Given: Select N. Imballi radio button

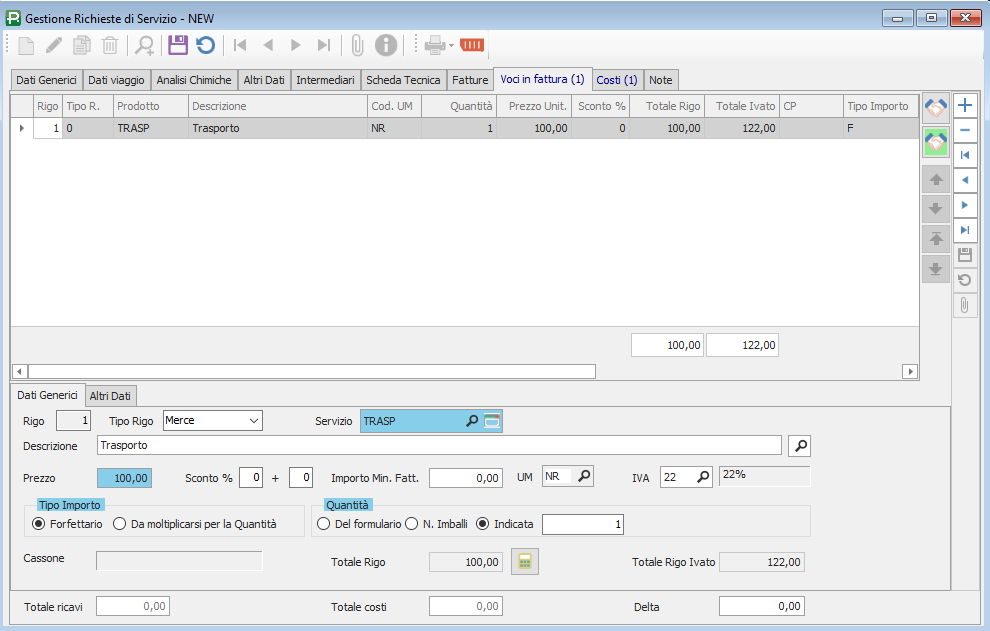Looking at the screenshot, I should pyautogui.click(x=411, y=523).
